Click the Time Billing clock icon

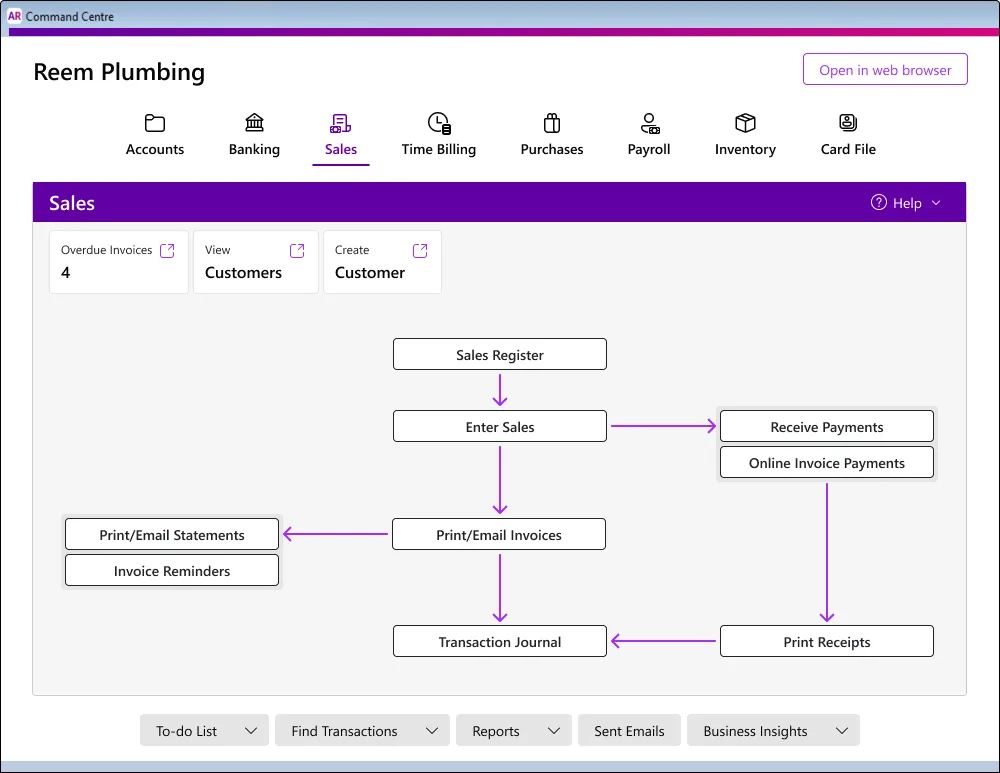439,122
